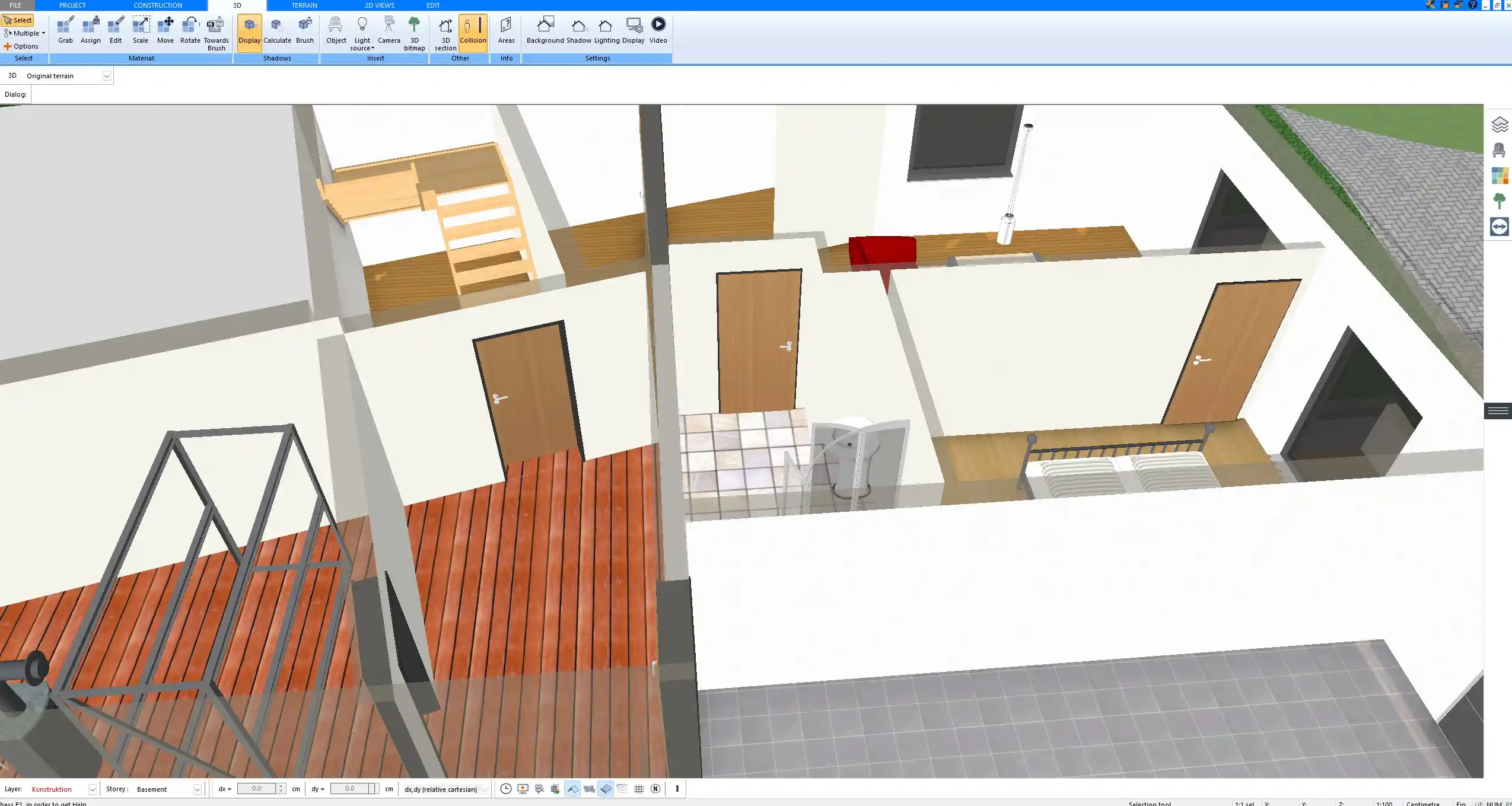1512x806 pixels.
Task: Switch to the 2D VIEWS tab
Action: click(379, 5)
